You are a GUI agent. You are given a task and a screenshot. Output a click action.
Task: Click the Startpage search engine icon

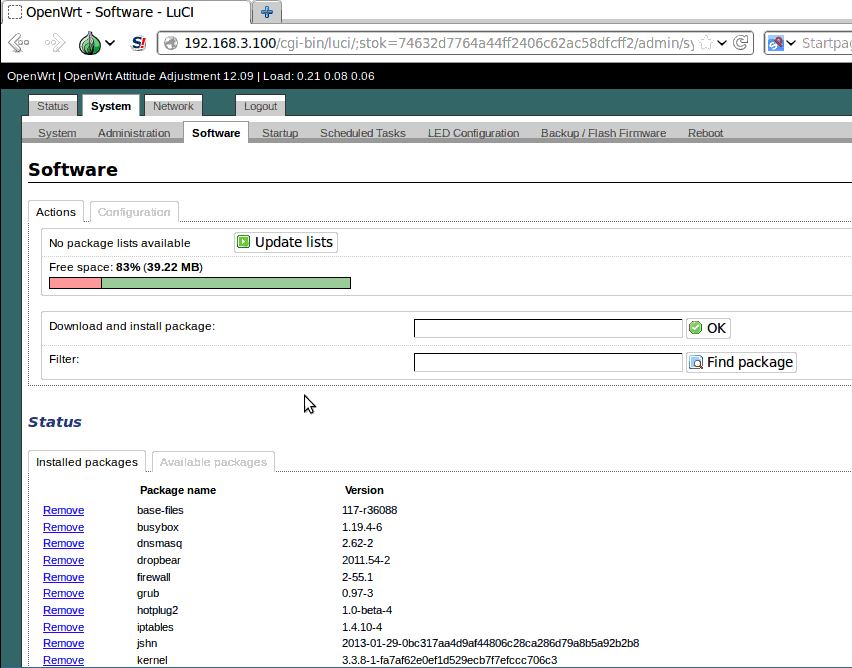[777, 43]
